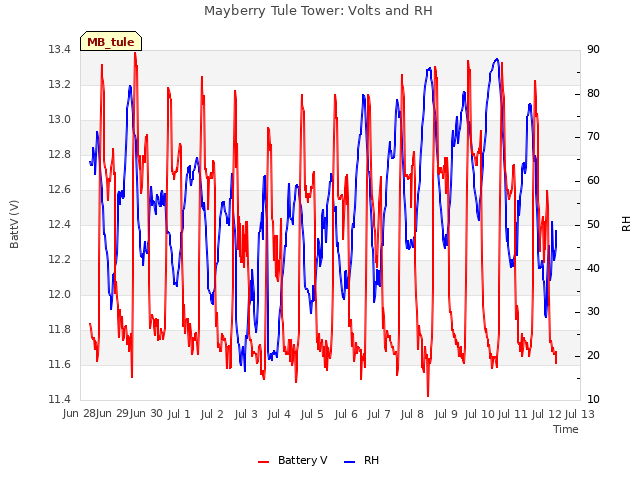Screen dimensions: 640x480
Task: Click the Jul 8 date tick label
Action: tap(412, 414)
